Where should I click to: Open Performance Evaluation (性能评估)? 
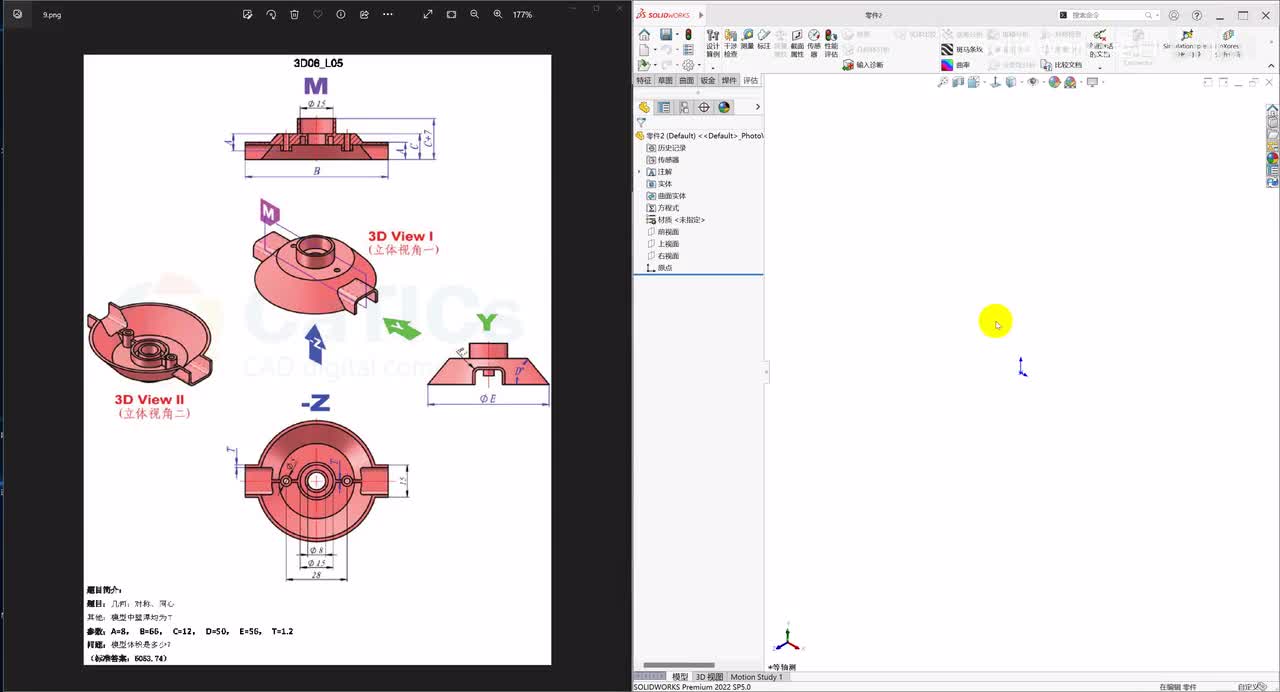831,42
